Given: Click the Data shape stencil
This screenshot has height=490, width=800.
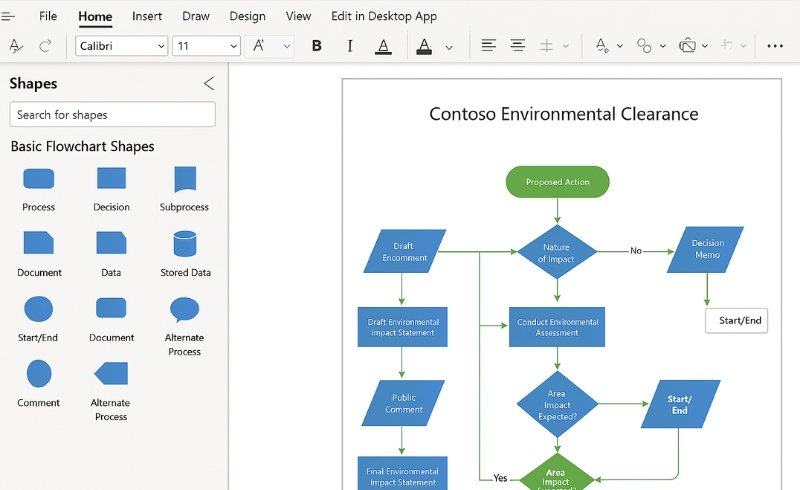Looking at the screenshot, I should 111,244.
